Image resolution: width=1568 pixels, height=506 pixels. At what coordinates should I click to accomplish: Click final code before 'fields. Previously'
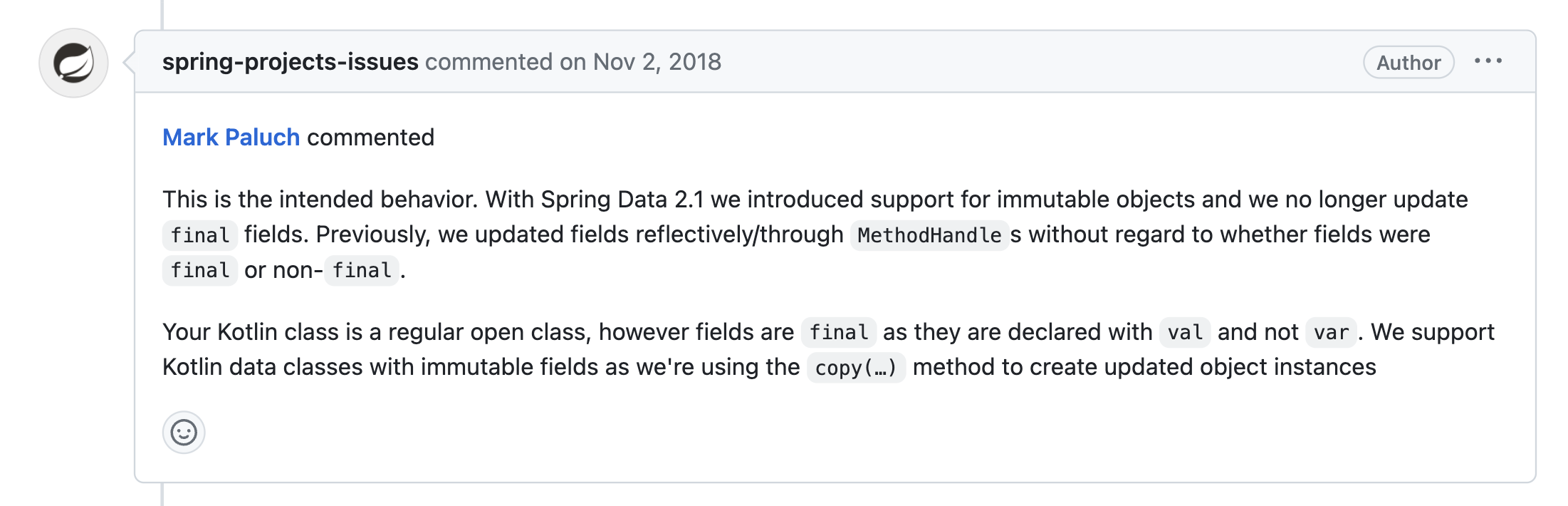(x=200, y=235)
